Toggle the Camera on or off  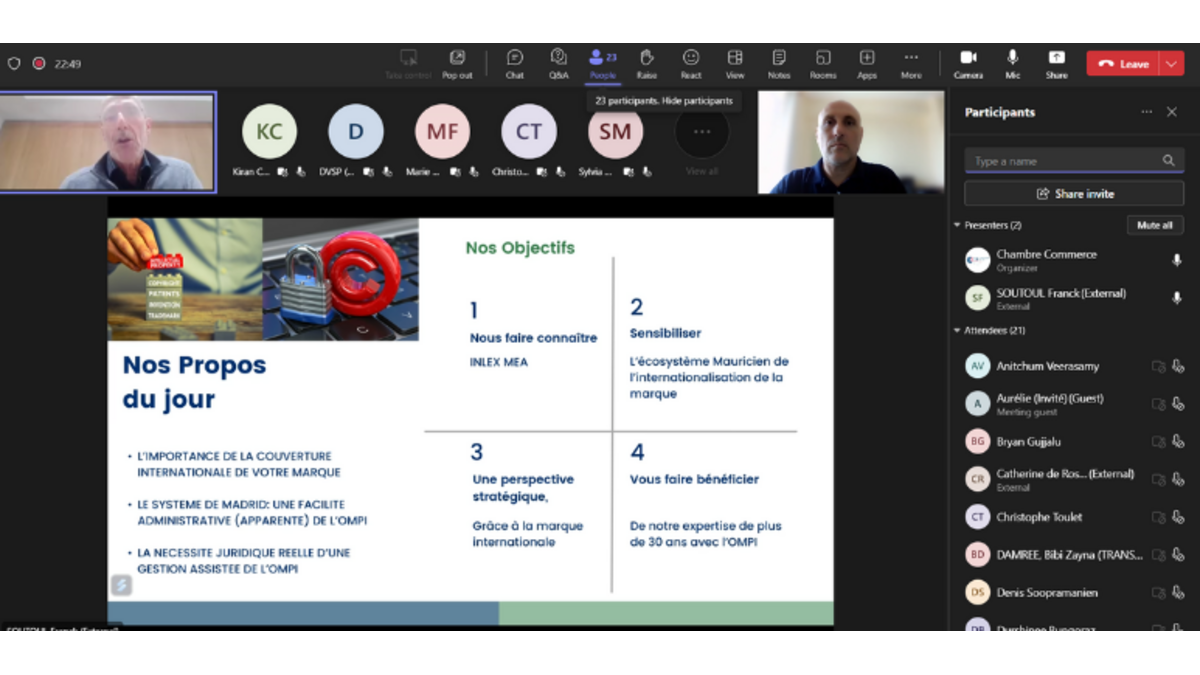click(967, 63)
